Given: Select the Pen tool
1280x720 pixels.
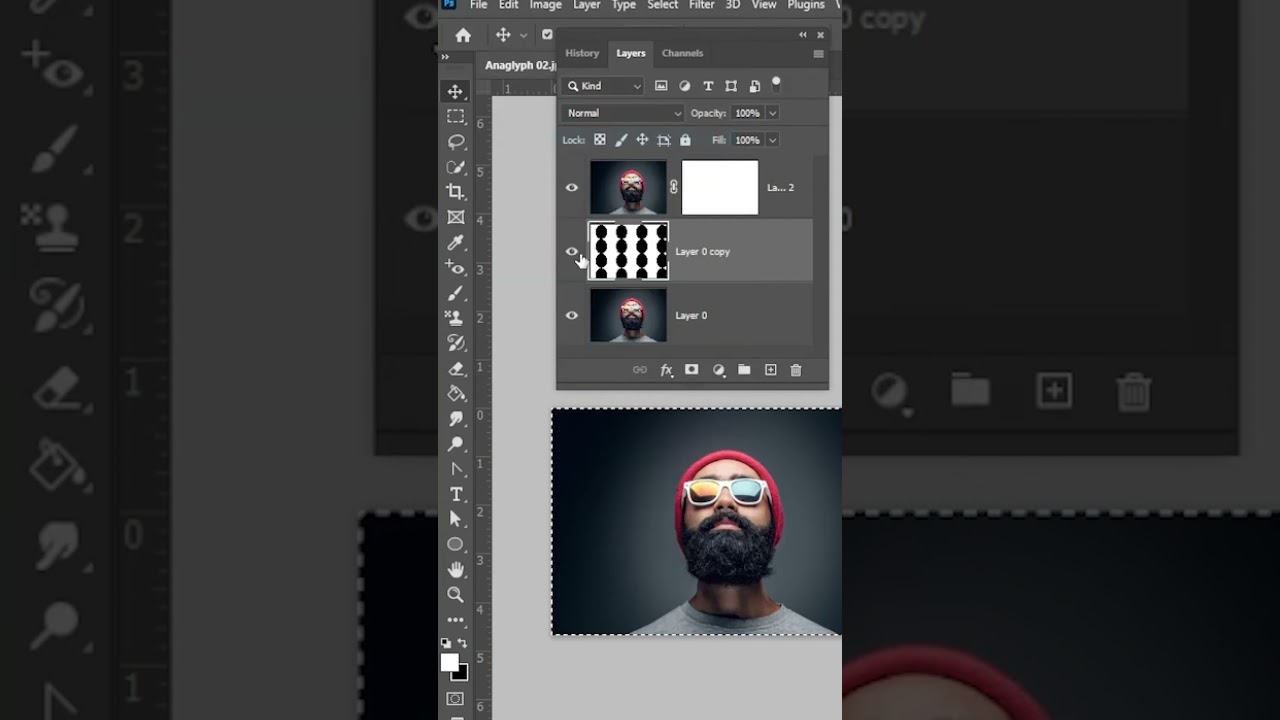Looking at the screenshot, I should (455, 469).
